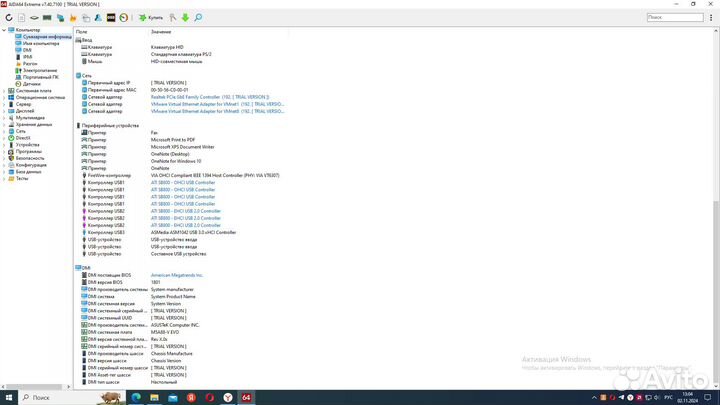The image size is (720, 405).
Task: Open the American Megatrends Inc. link
Action: (177, 274)
